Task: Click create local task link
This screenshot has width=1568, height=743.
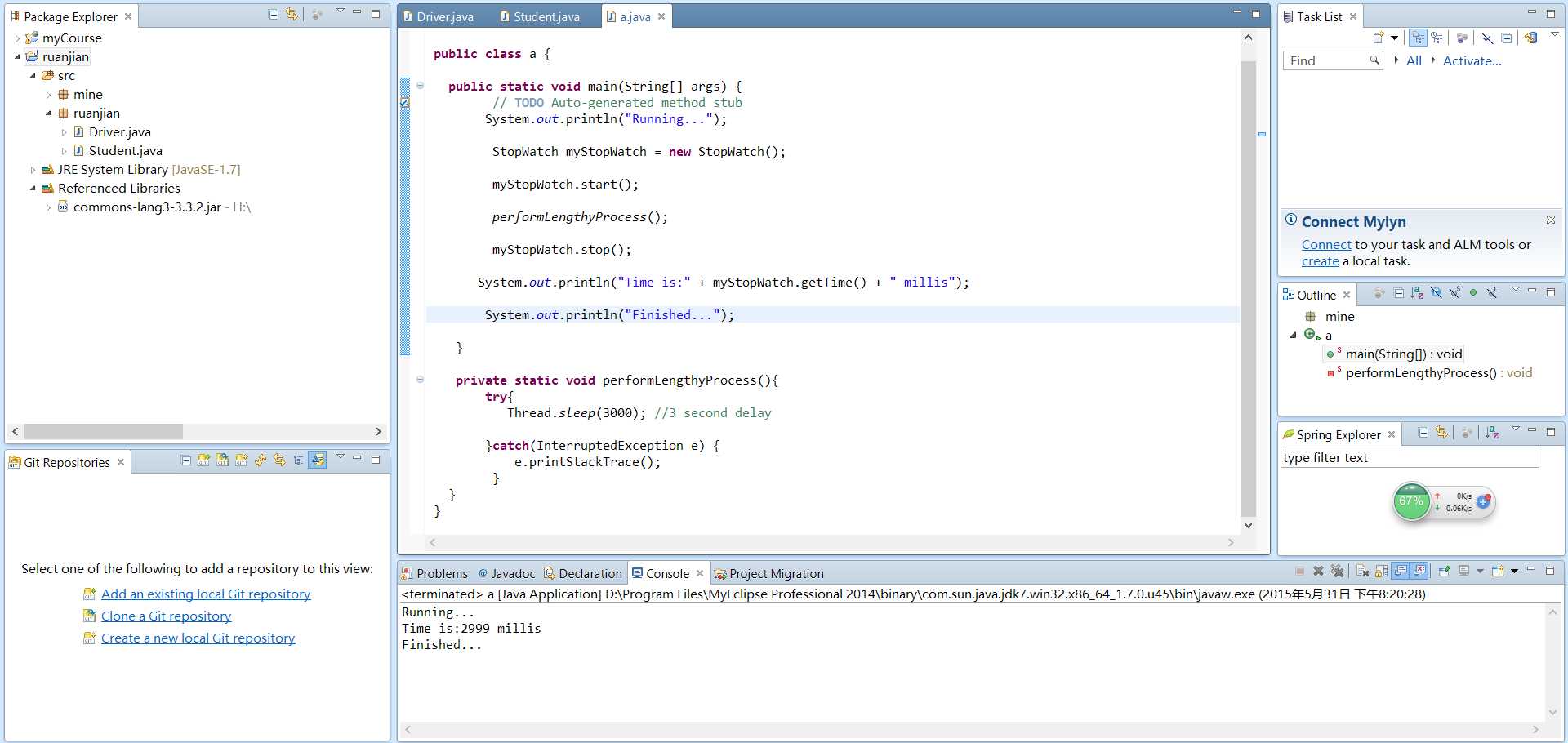Action: pyautogui.click(x=1320, y=260)
